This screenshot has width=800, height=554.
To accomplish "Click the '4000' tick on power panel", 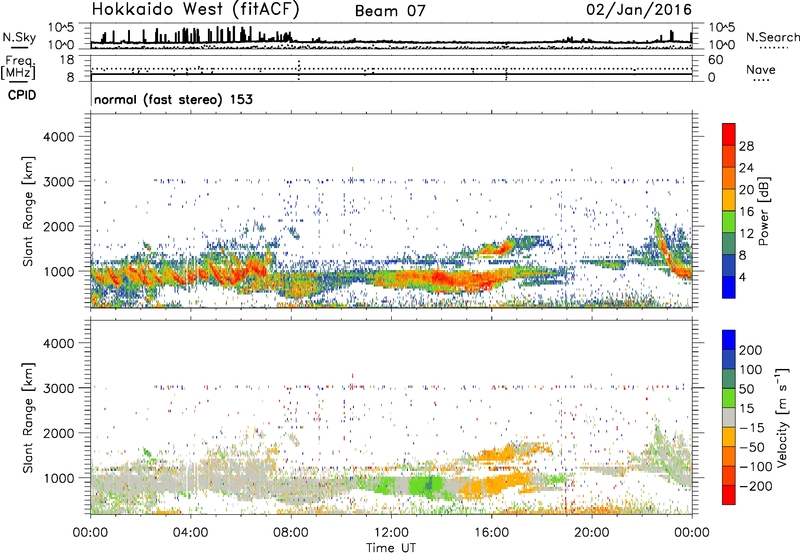I will (58, 137).
